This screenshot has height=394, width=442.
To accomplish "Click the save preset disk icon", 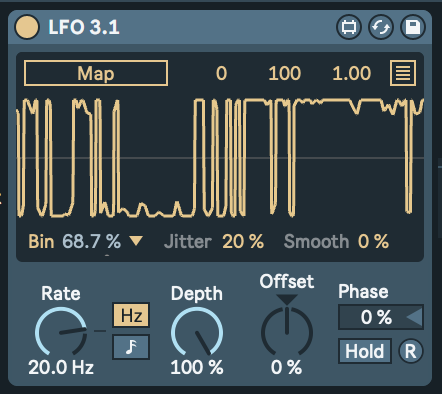I will coord(413,27).
